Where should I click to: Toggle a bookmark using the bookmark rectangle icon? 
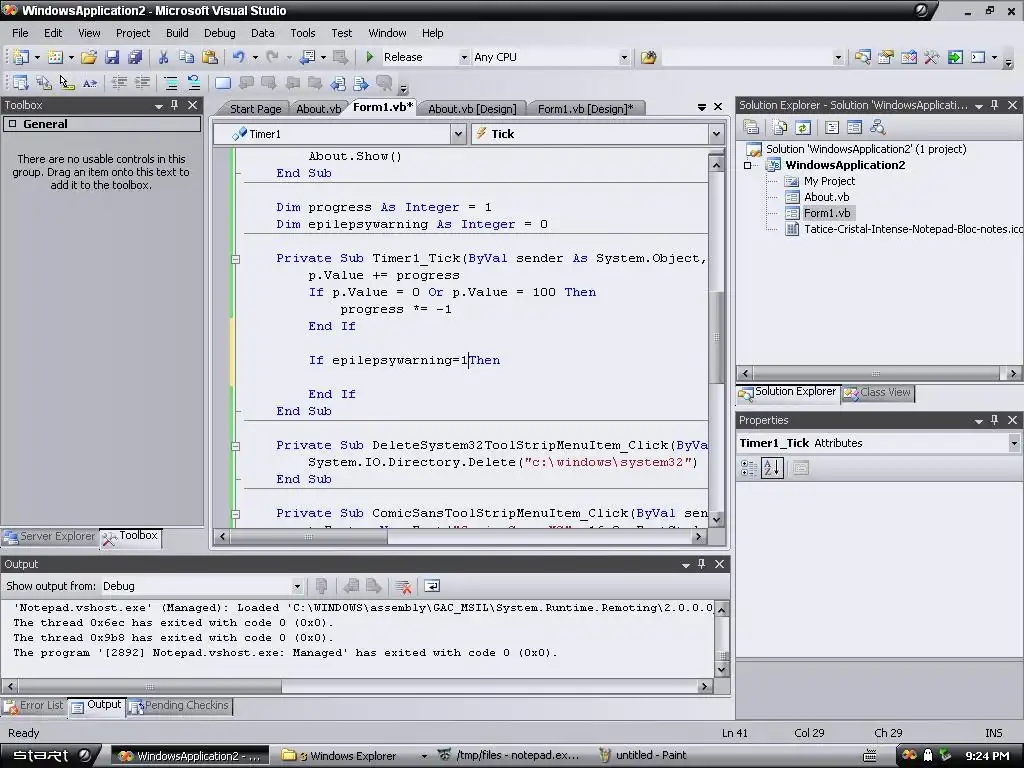coord(223,83)
